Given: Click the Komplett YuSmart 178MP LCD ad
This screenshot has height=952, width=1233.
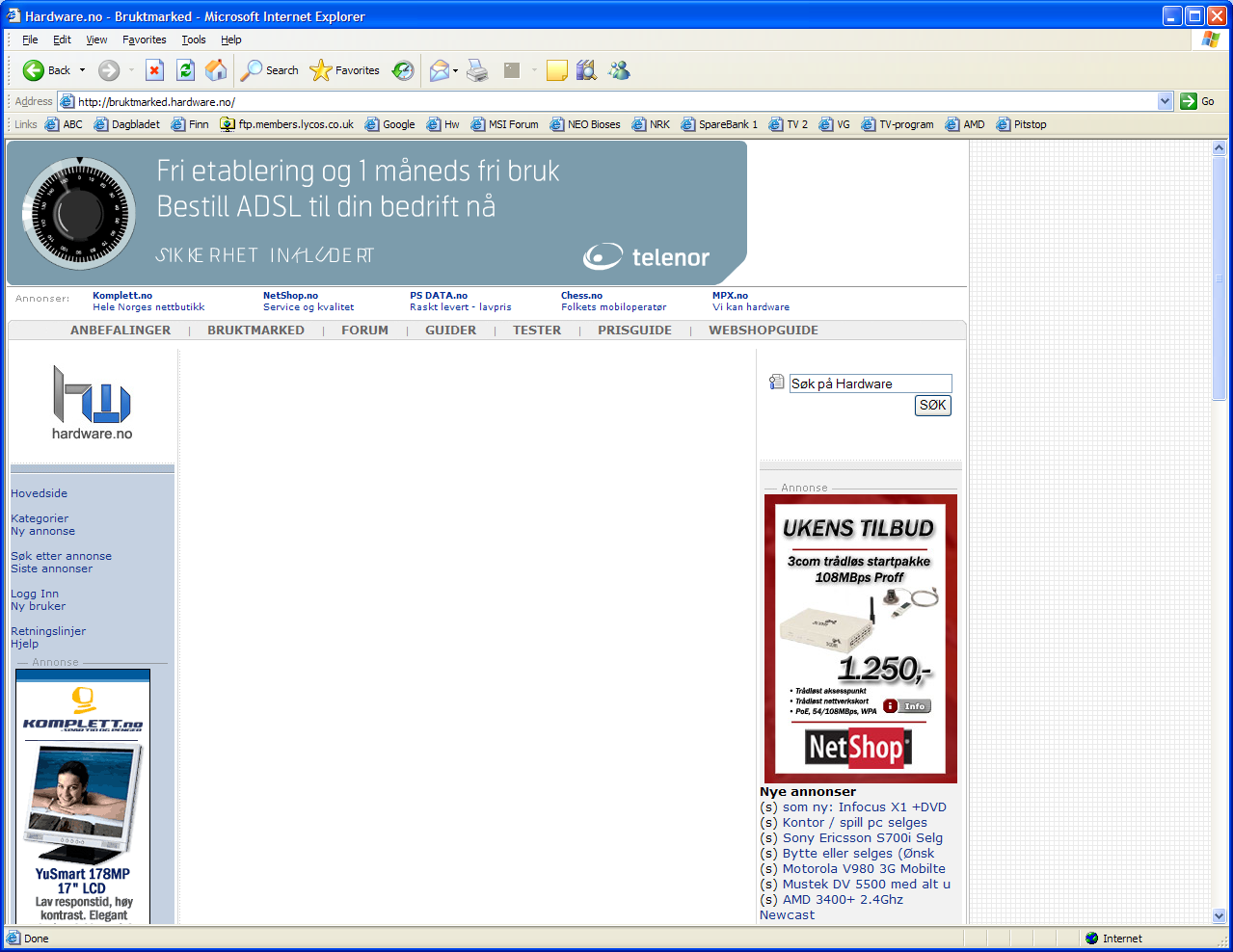Looking at the screenshot, I should [83, 797].
